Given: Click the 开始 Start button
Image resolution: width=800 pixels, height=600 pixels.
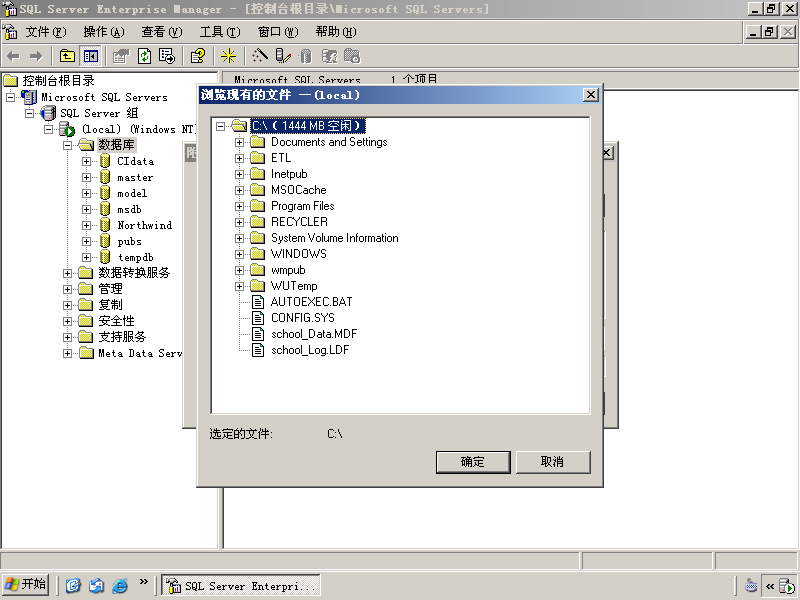Looking at the screenshot, I should (x=26, y=584).
